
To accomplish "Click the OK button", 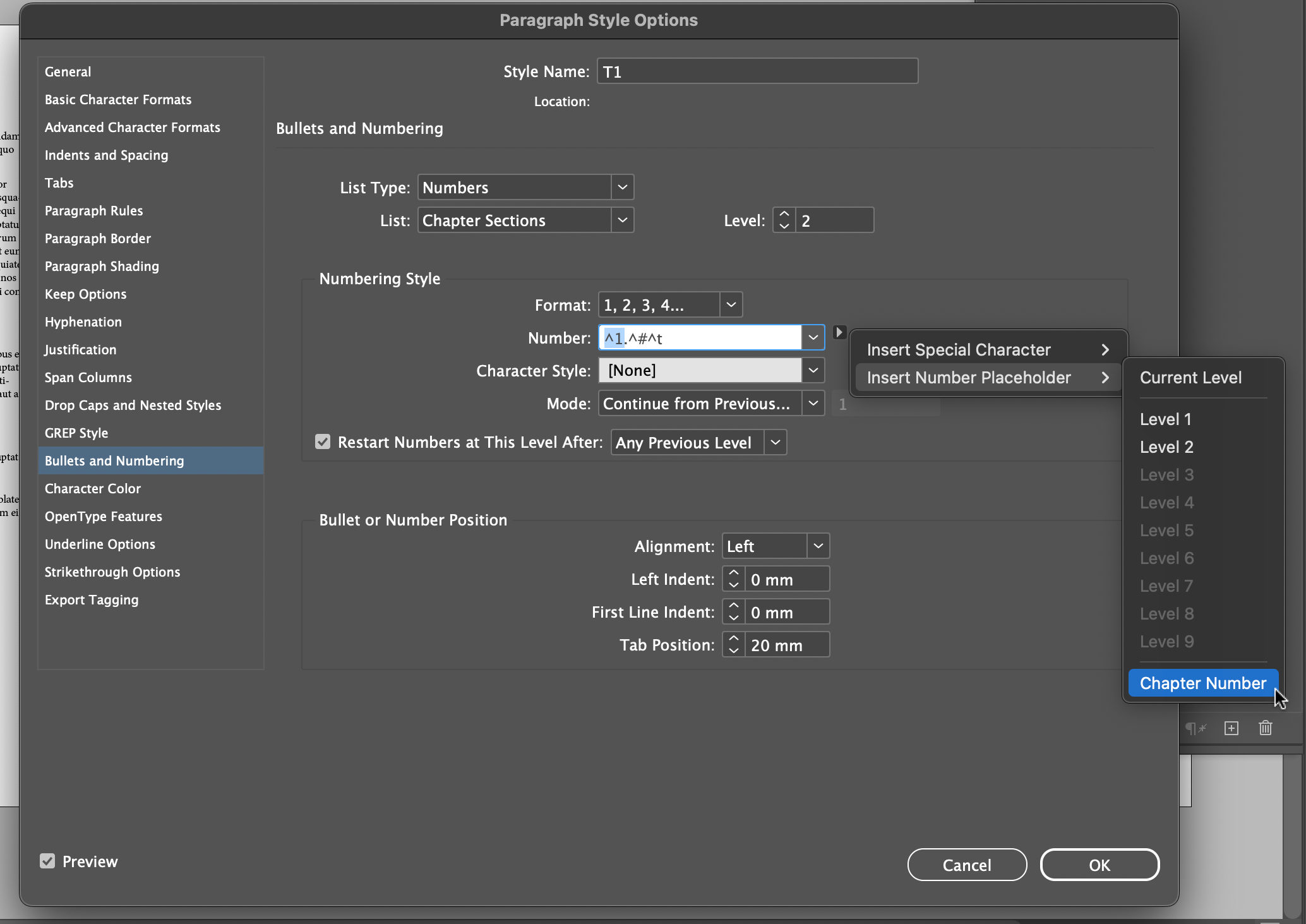I will [1099, 865].
